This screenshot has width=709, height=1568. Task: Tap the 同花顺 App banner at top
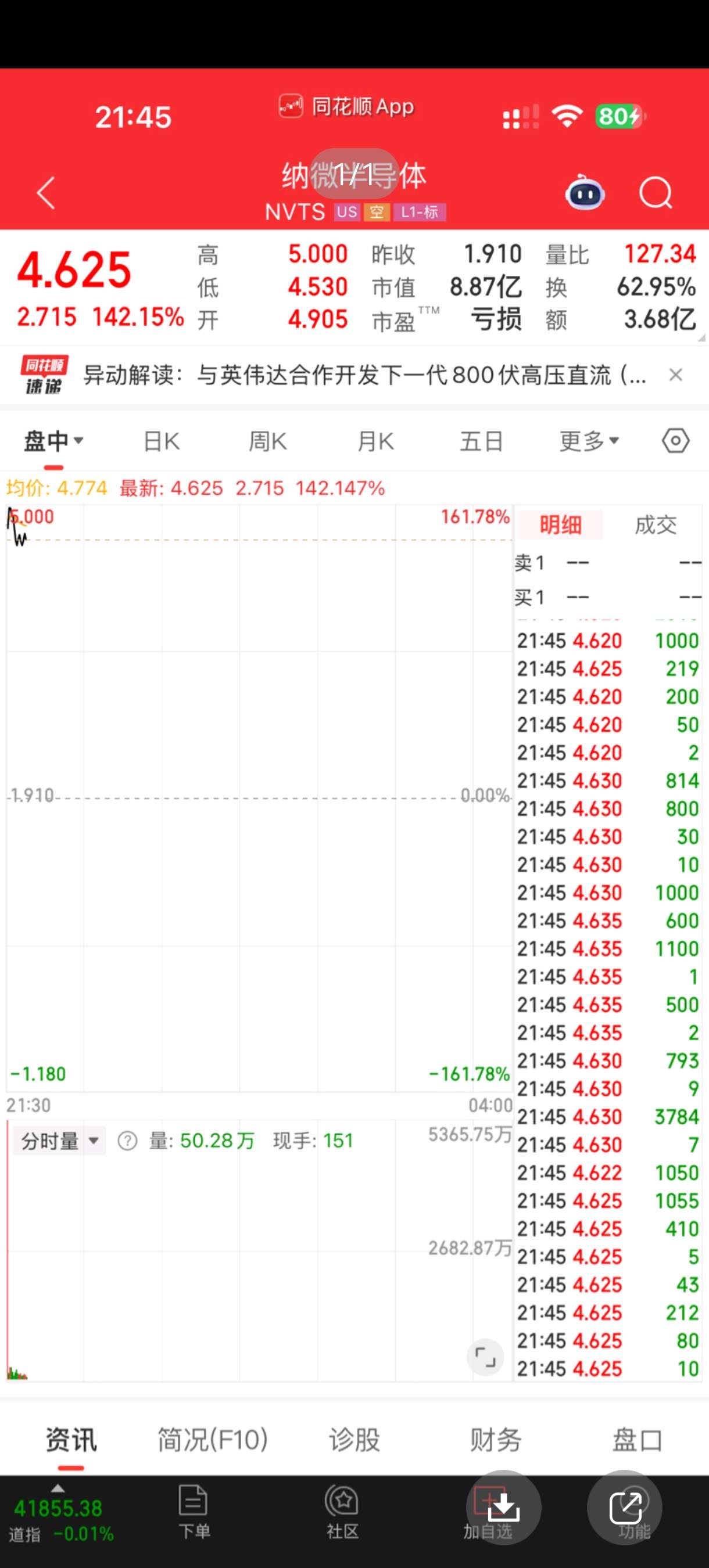tap(346, 106)
